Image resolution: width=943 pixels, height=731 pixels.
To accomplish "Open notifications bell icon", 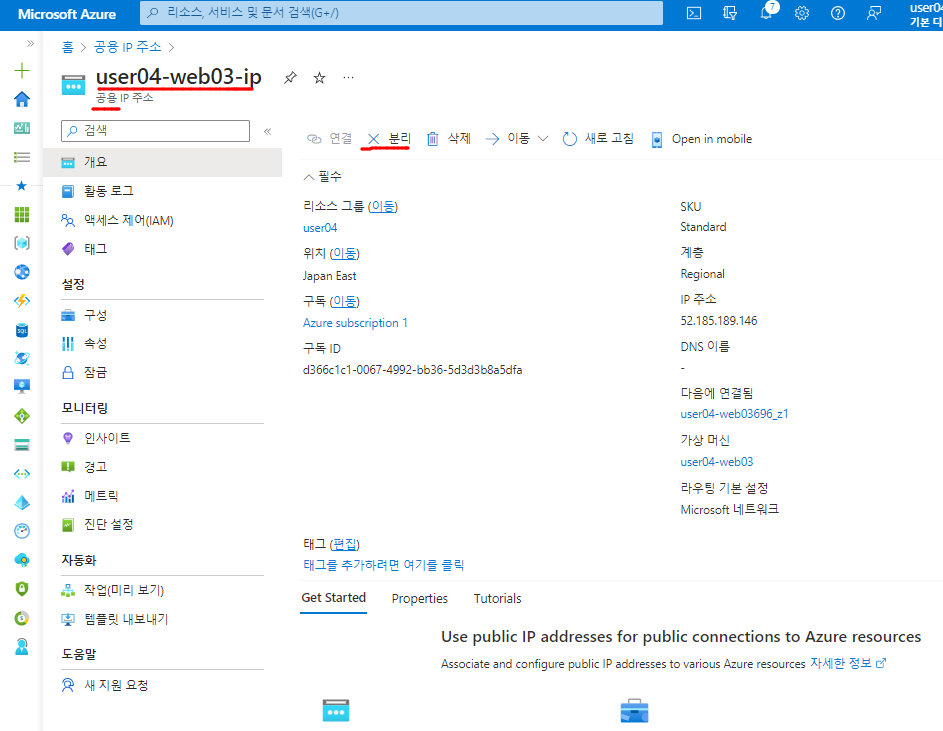I will [x=766, y=13].
